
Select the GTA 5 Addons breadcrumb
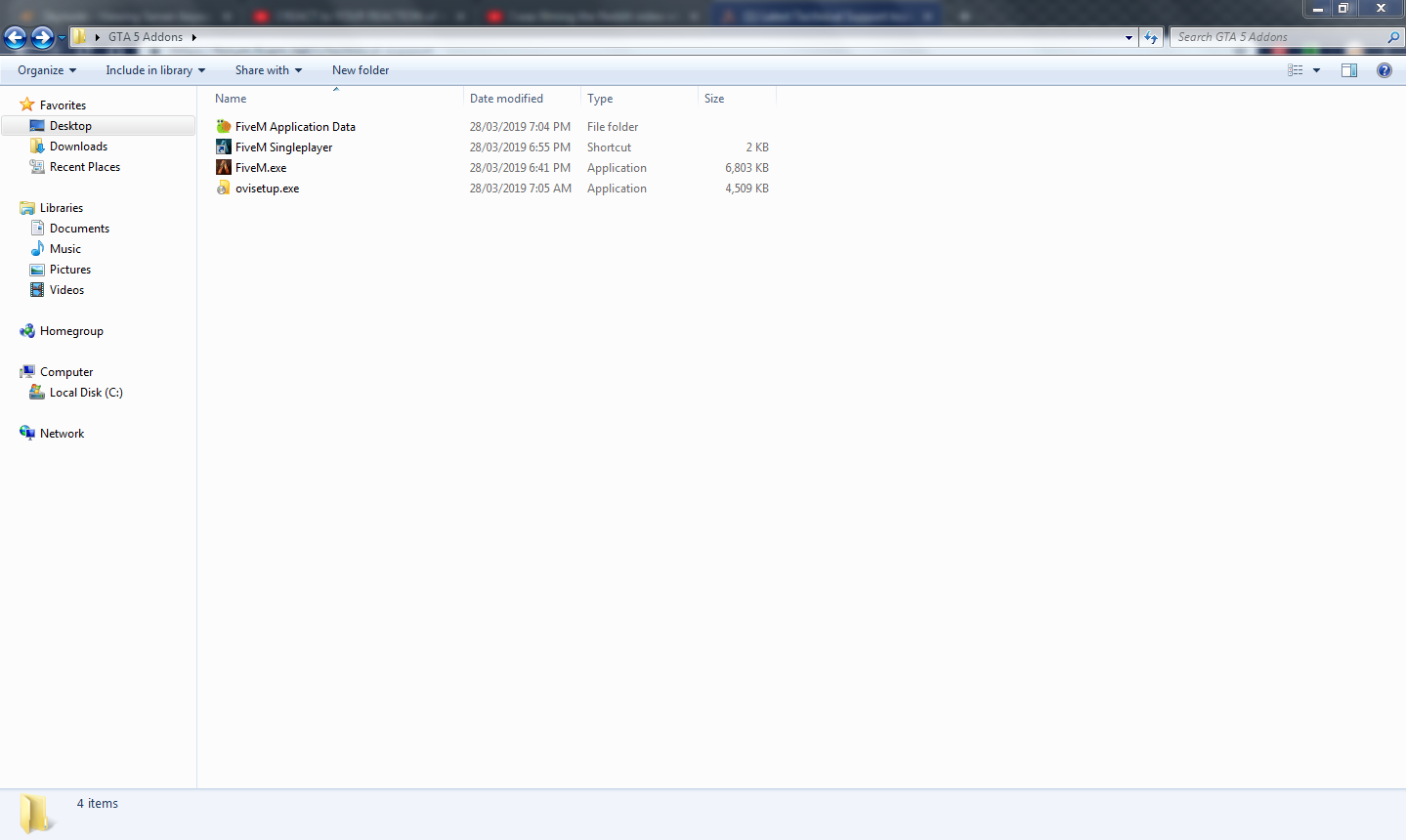tap(146, 37)
